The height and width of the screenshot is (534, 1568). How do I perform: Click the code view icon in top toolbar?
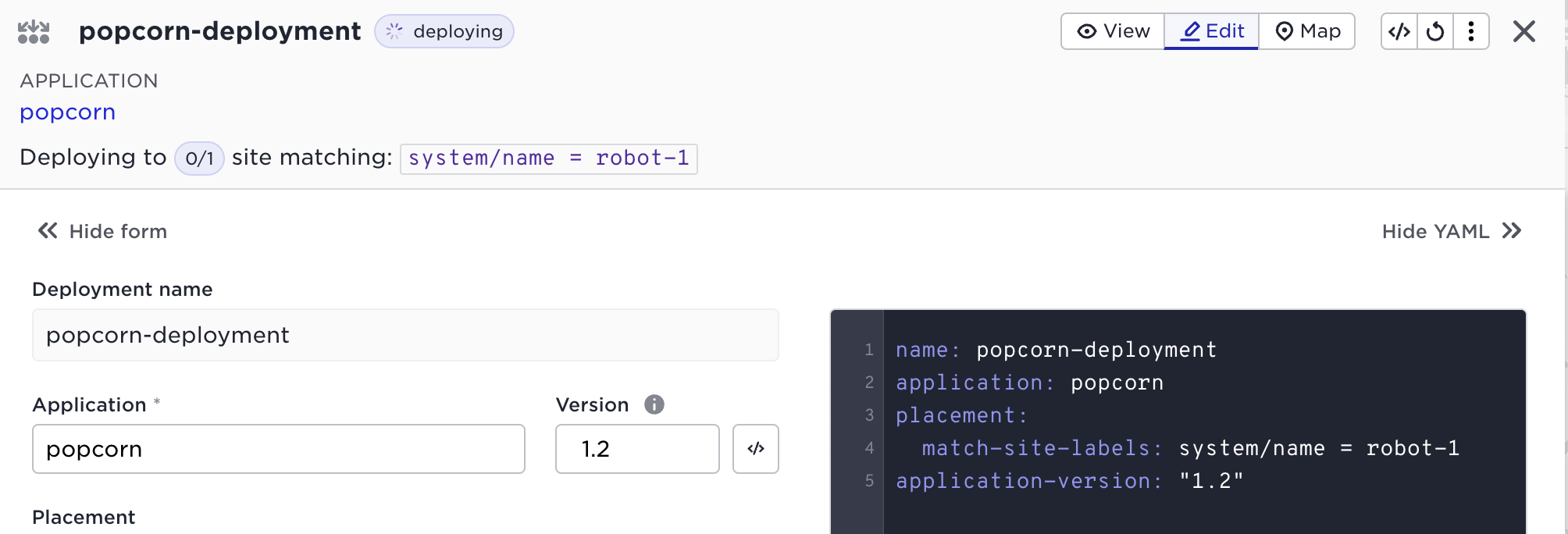tap(1399, 31)
